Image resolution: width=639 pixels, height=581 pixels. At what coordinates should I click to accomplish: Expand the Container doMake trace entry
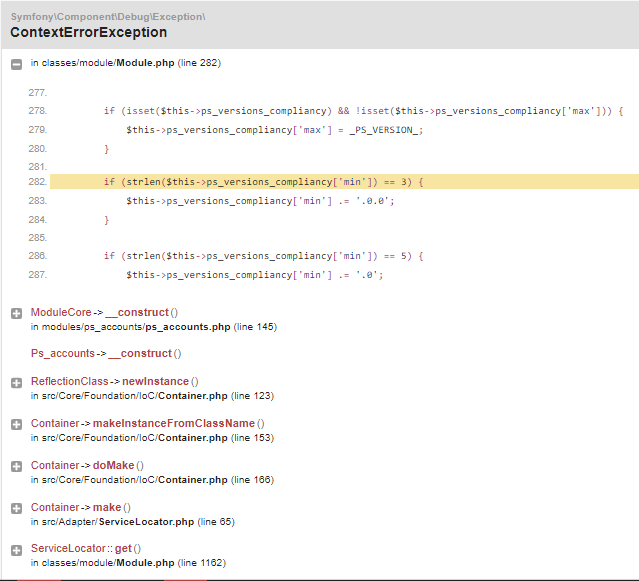pyautogui.click(x=16, y=467)
